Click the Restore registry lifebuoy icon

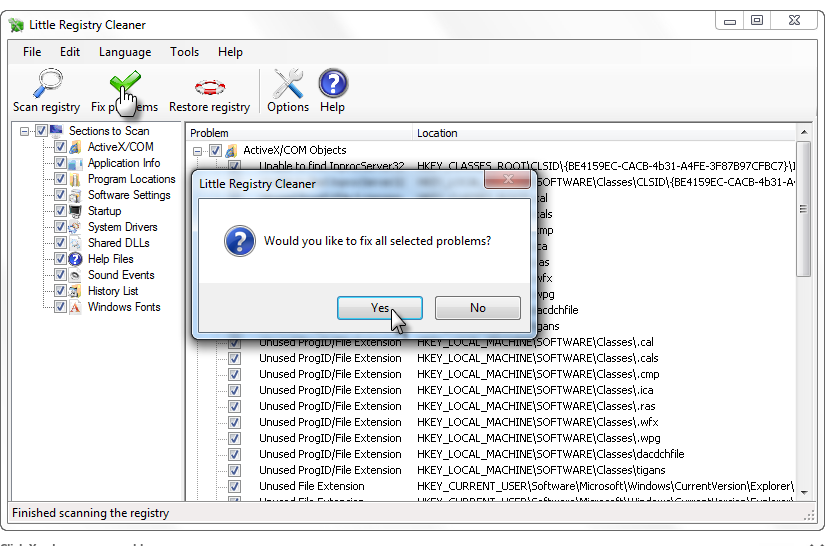click(210, 87)
